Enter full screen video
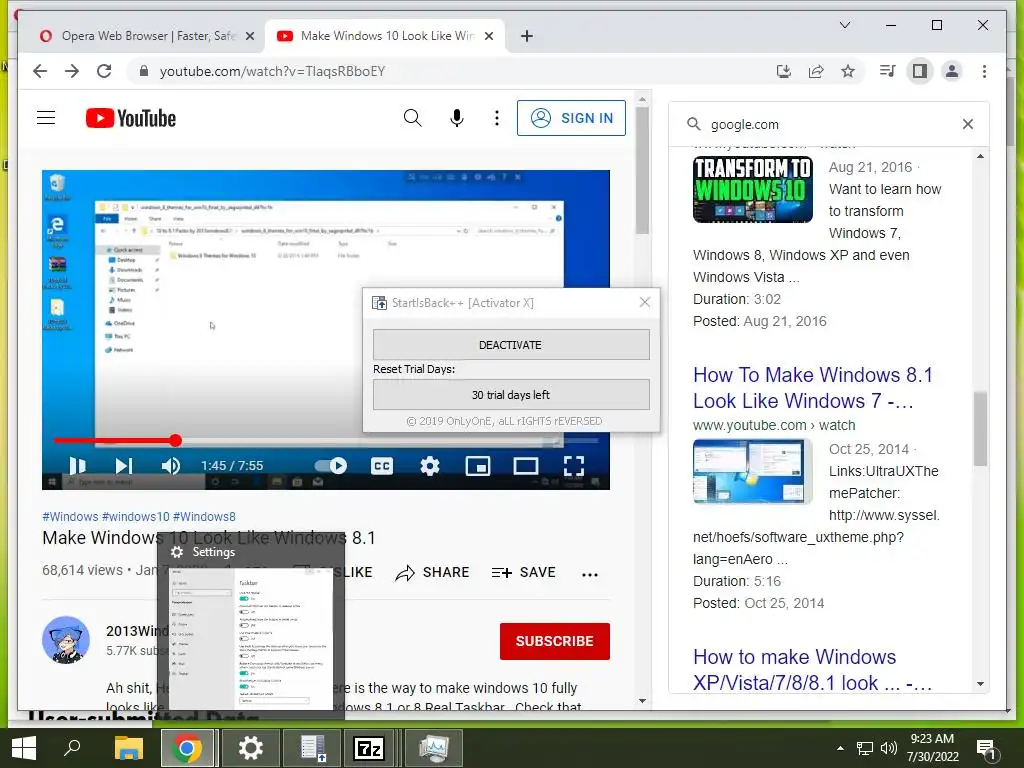 (x=573, y=466)
